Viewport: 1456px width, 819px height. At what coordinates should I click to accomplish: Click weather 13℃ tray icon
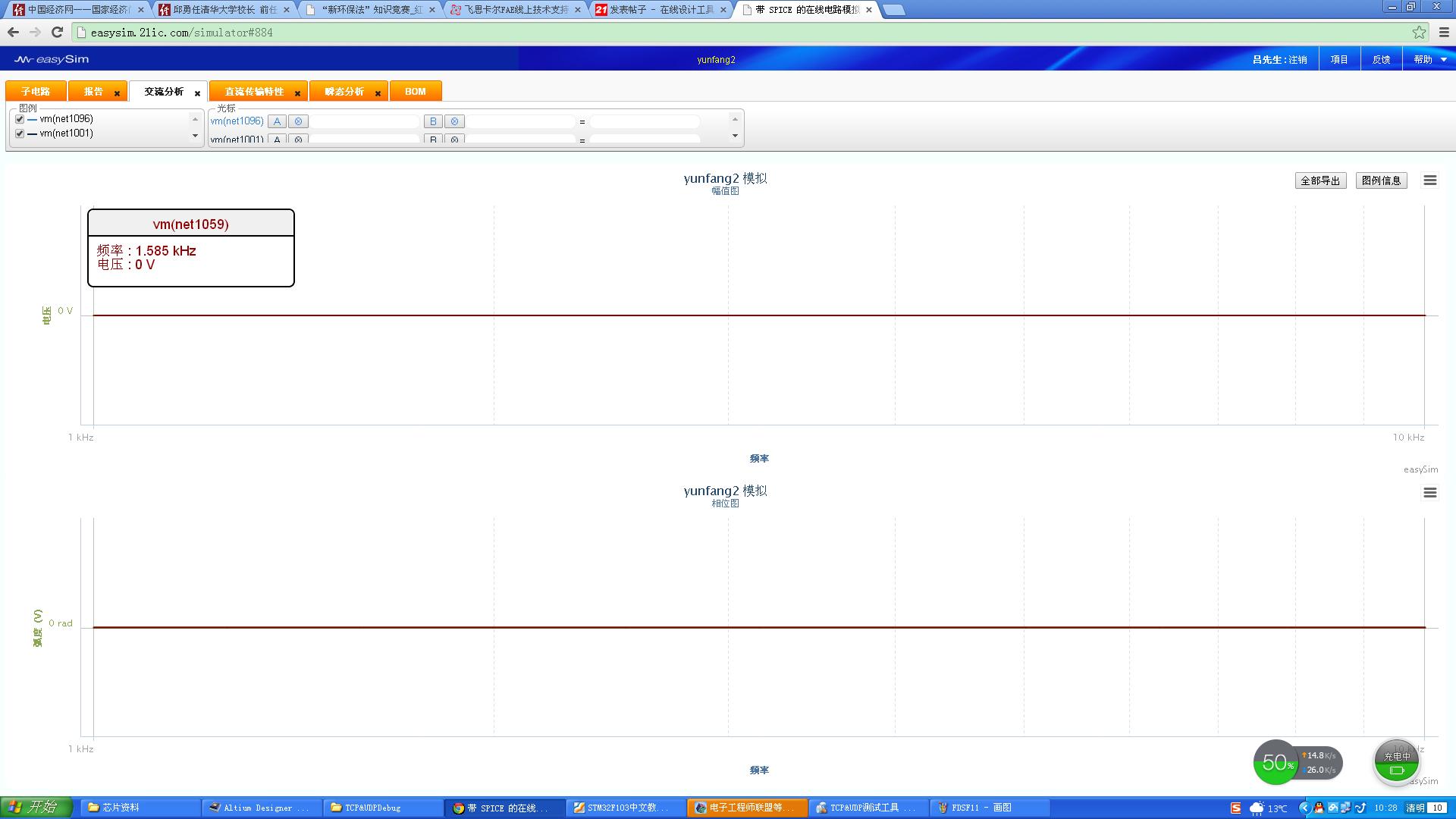click(1268, 808)
